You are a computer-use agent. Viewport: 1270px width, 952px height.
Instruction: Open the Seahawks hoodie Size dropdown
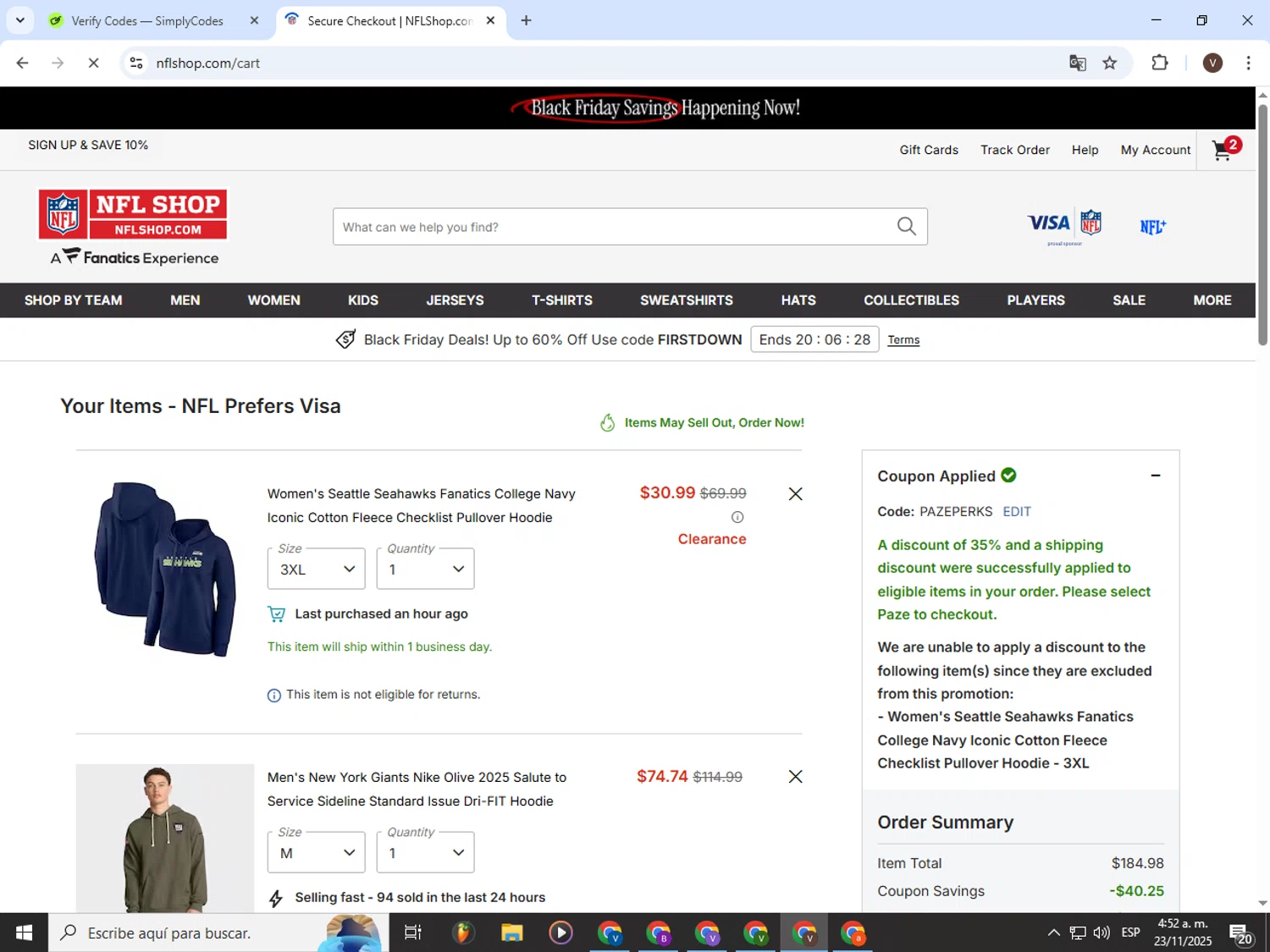pyautogui.click(x=316, y=569)
